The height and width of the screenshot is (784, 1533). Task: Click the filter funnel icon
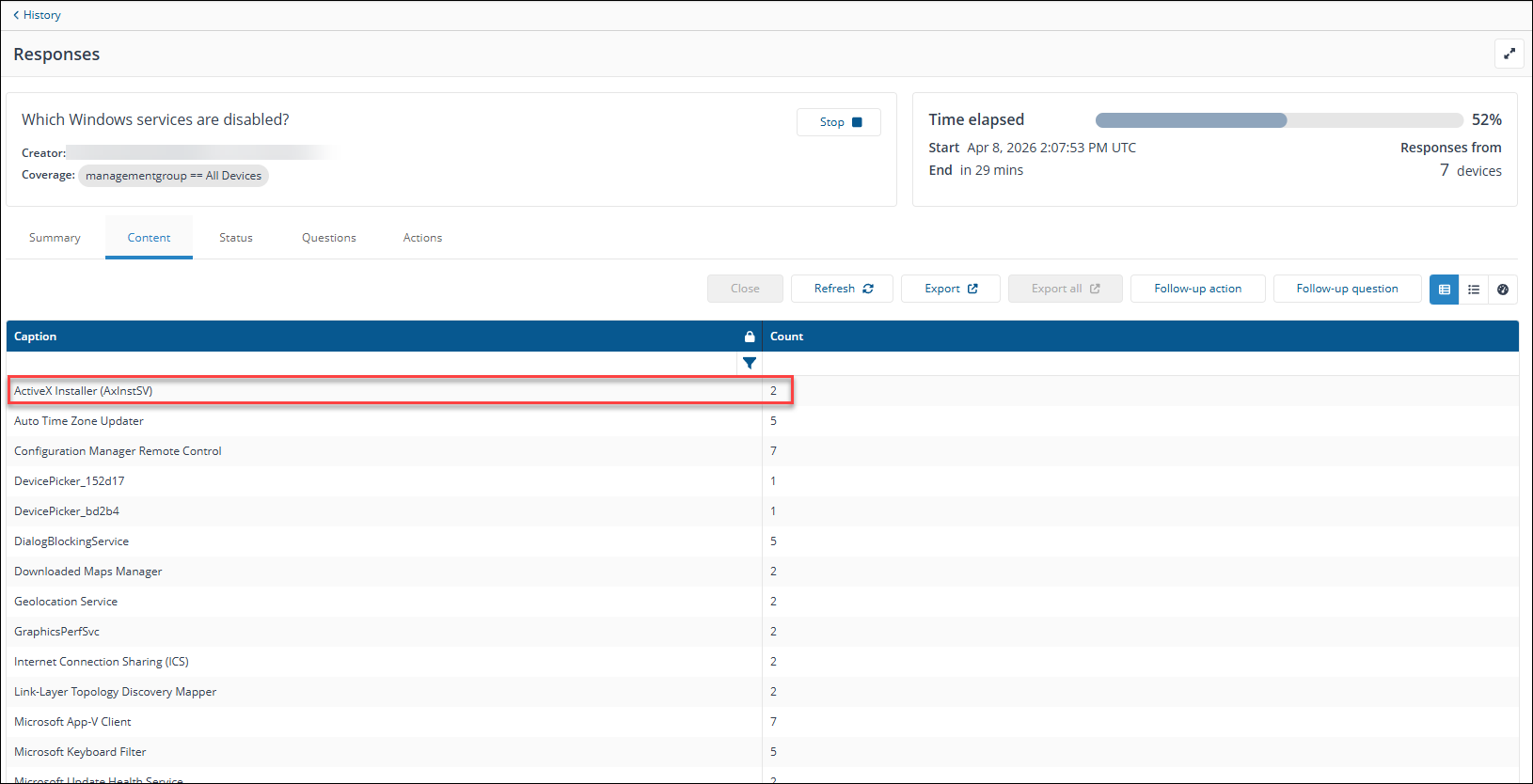pos(750,364)
